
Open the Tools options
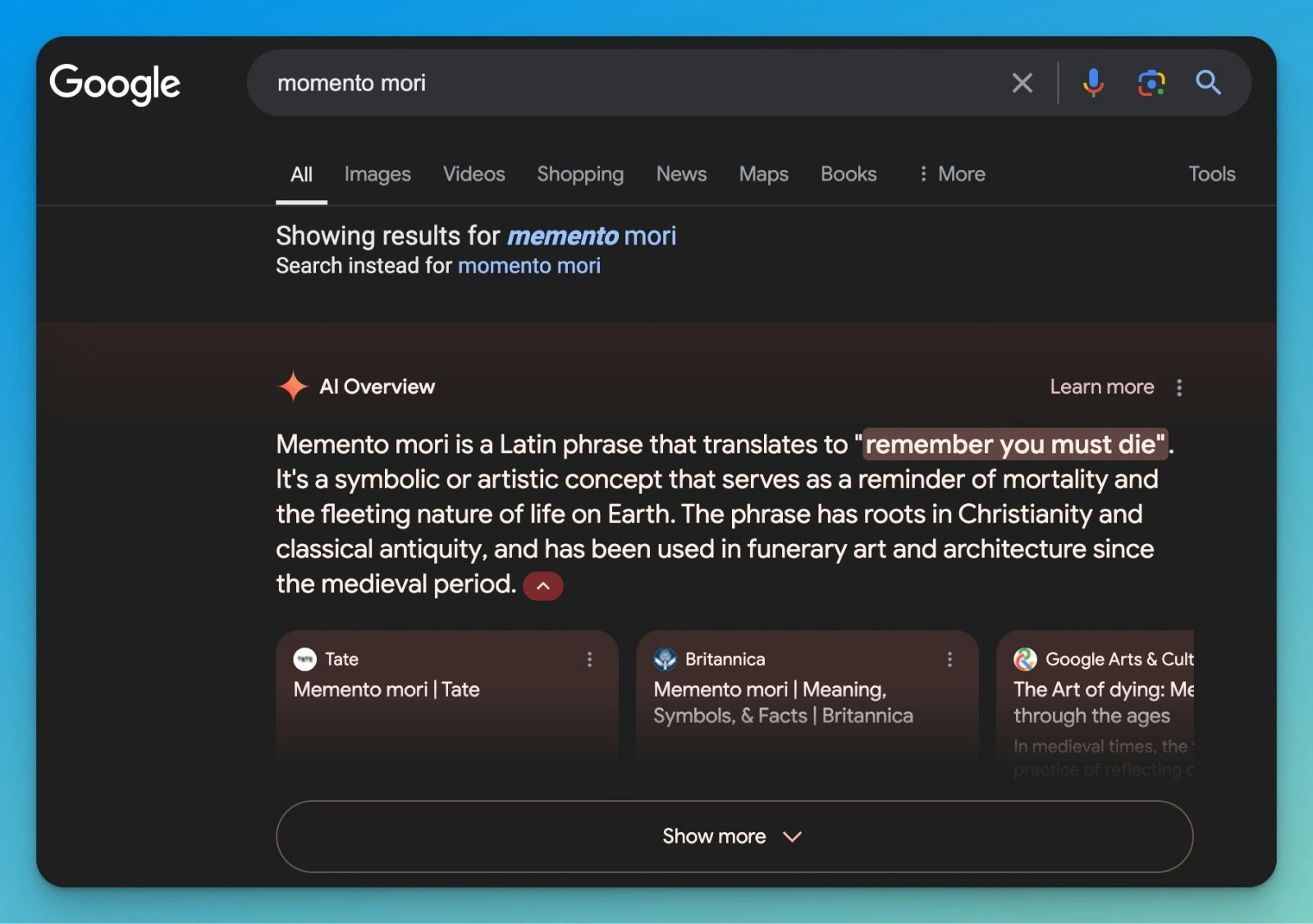tap(1212, 174)
